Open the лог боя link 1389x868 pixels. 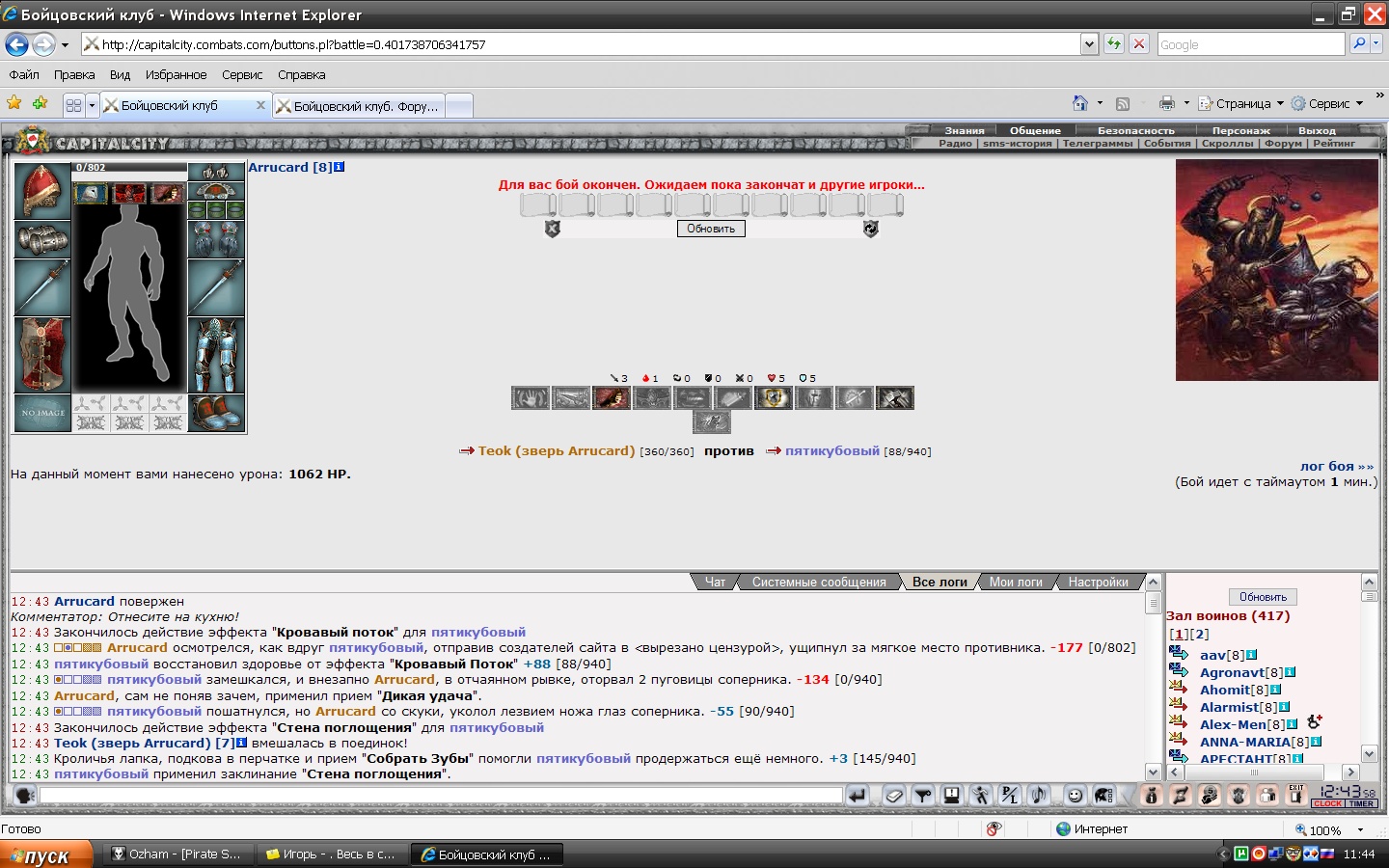(x=1337, y=466)
